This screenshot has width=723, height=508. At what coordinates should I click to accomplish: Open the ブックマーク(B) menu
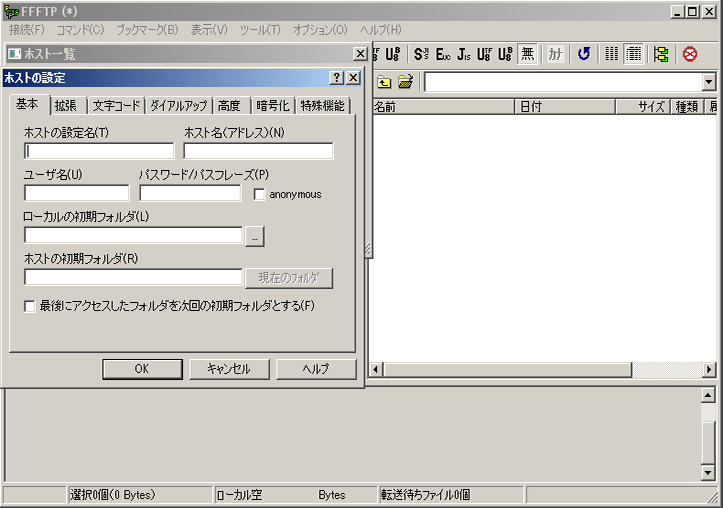[x=147, y=30]
